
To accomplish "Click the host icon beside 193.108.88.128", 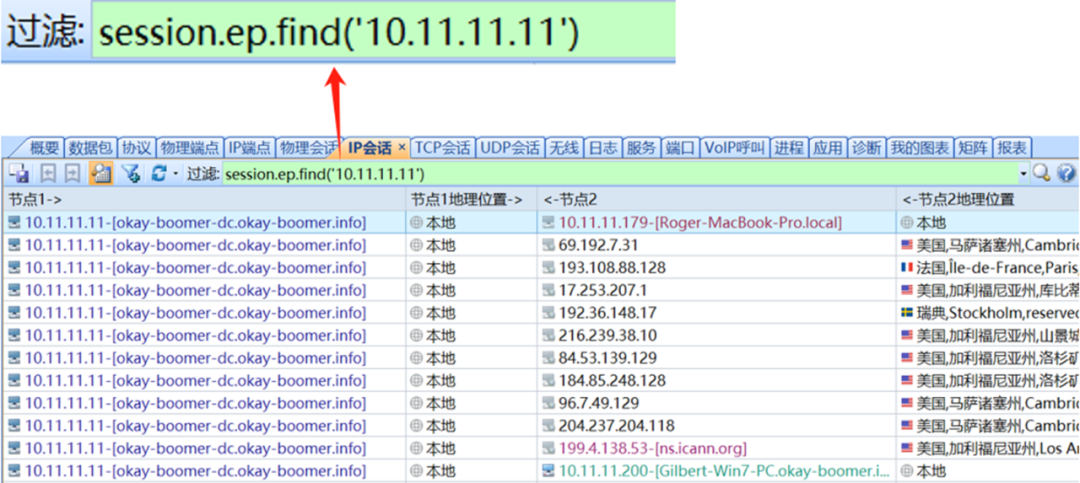I will [x=549, y=267].
